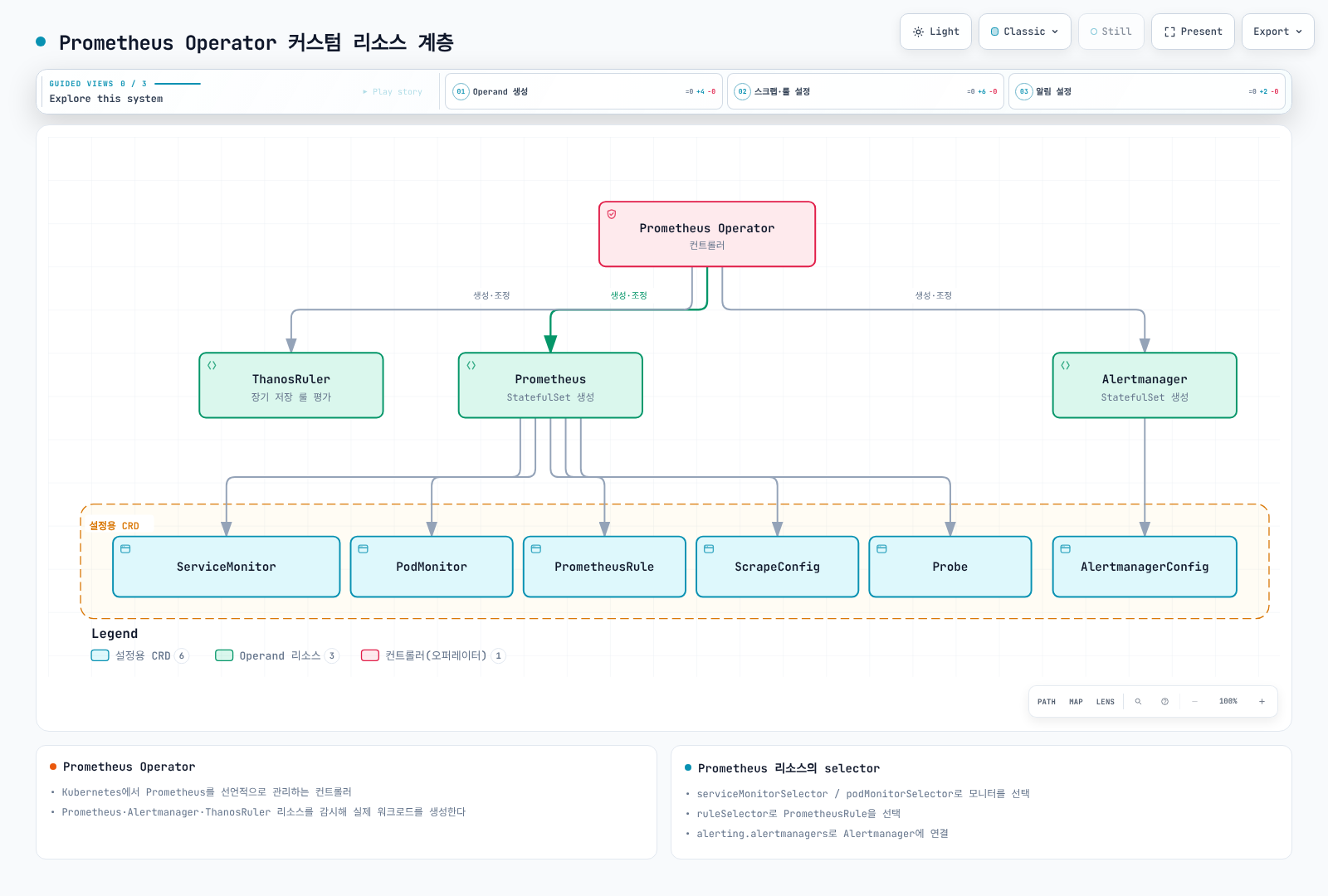Select guided view 03 알림 설정
The width and height of the screenshot is (1328, 896).
click(x=1146, y=91)
